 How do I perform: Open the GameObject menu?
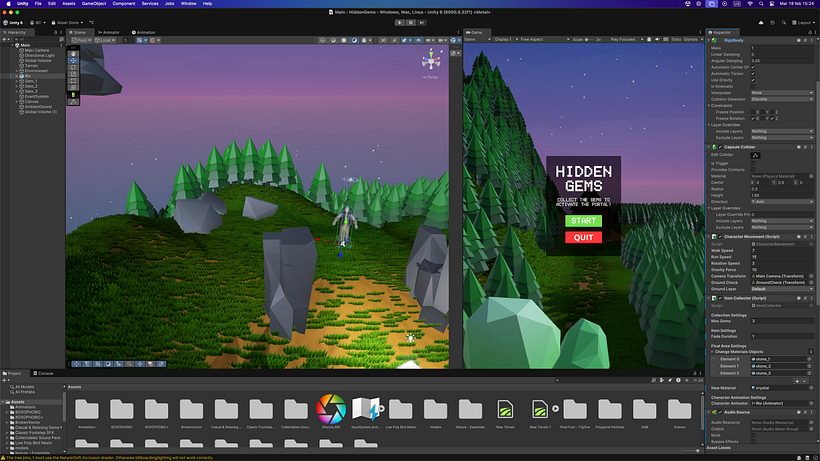pos(93,4)
